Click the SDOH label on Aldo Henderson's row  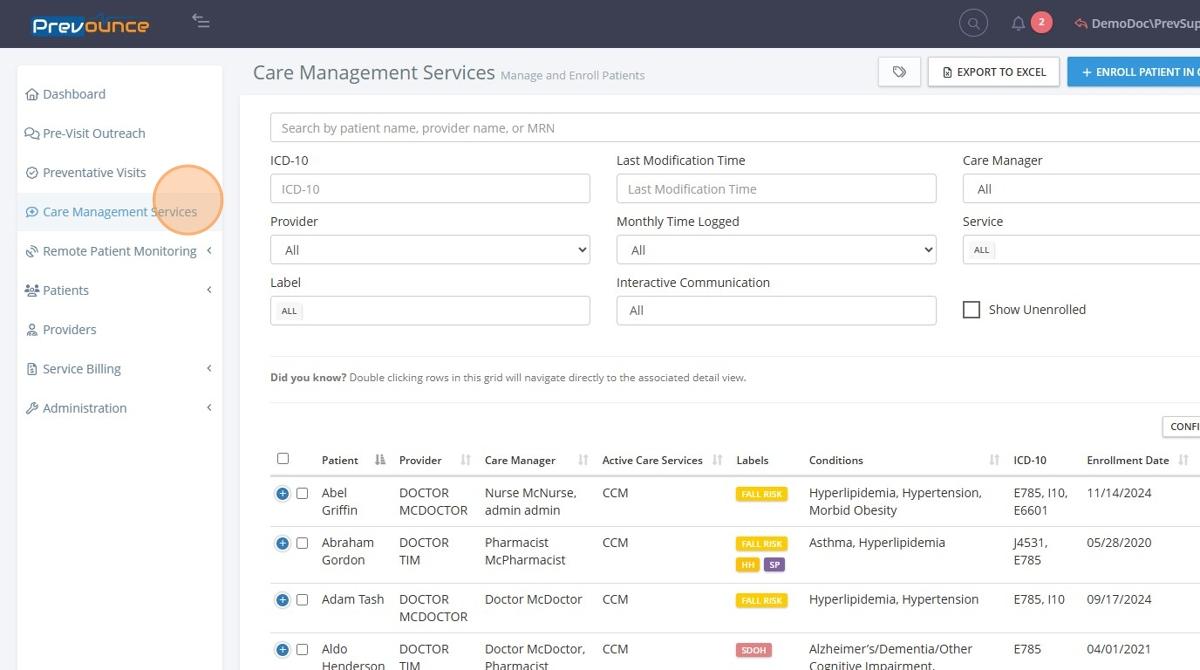[x=754, y=650]
